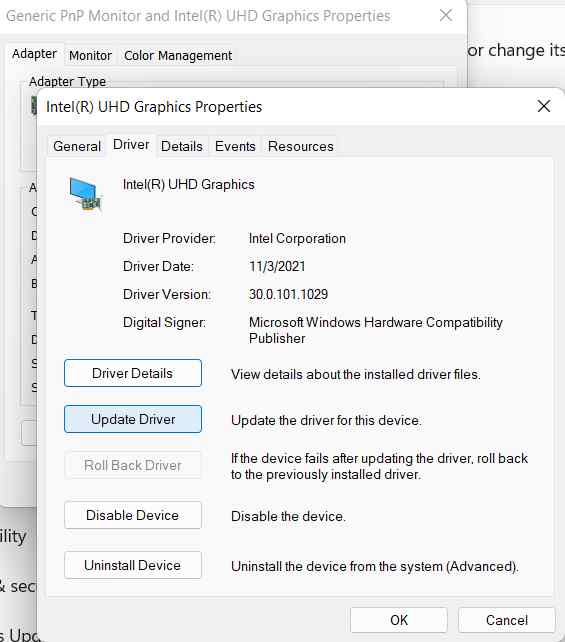The height and width of the screenshot is (642, 565).
Task: Go to the Events tab
Action: pyautogui.click(x=235, y=146)
